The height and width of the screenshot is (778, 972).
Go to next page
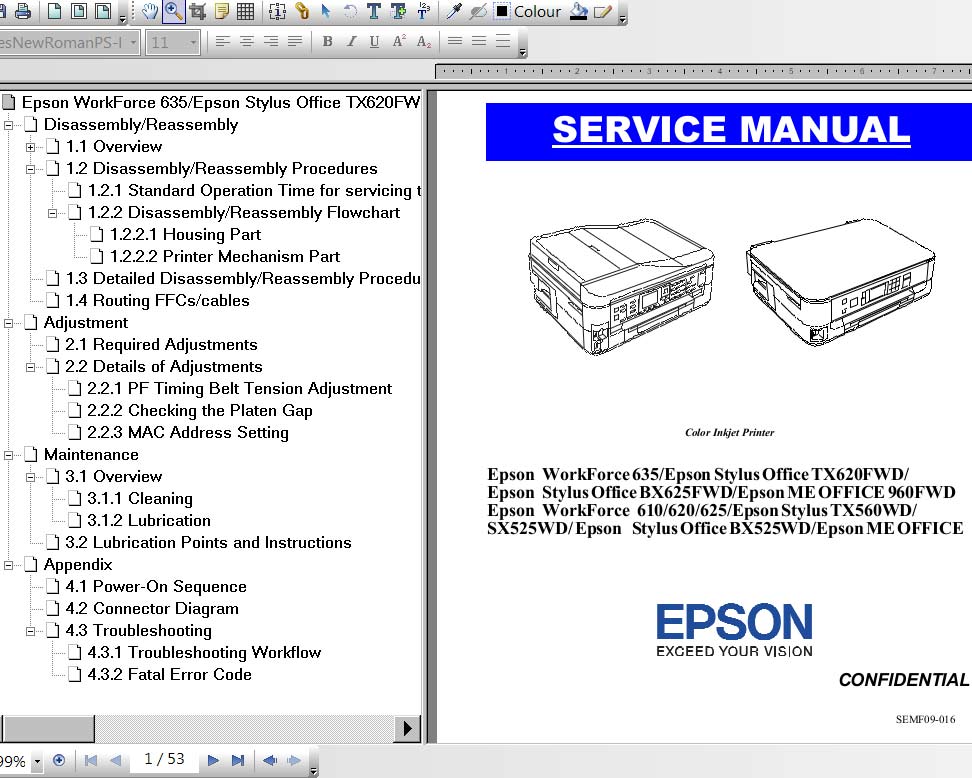coord(213,760)
